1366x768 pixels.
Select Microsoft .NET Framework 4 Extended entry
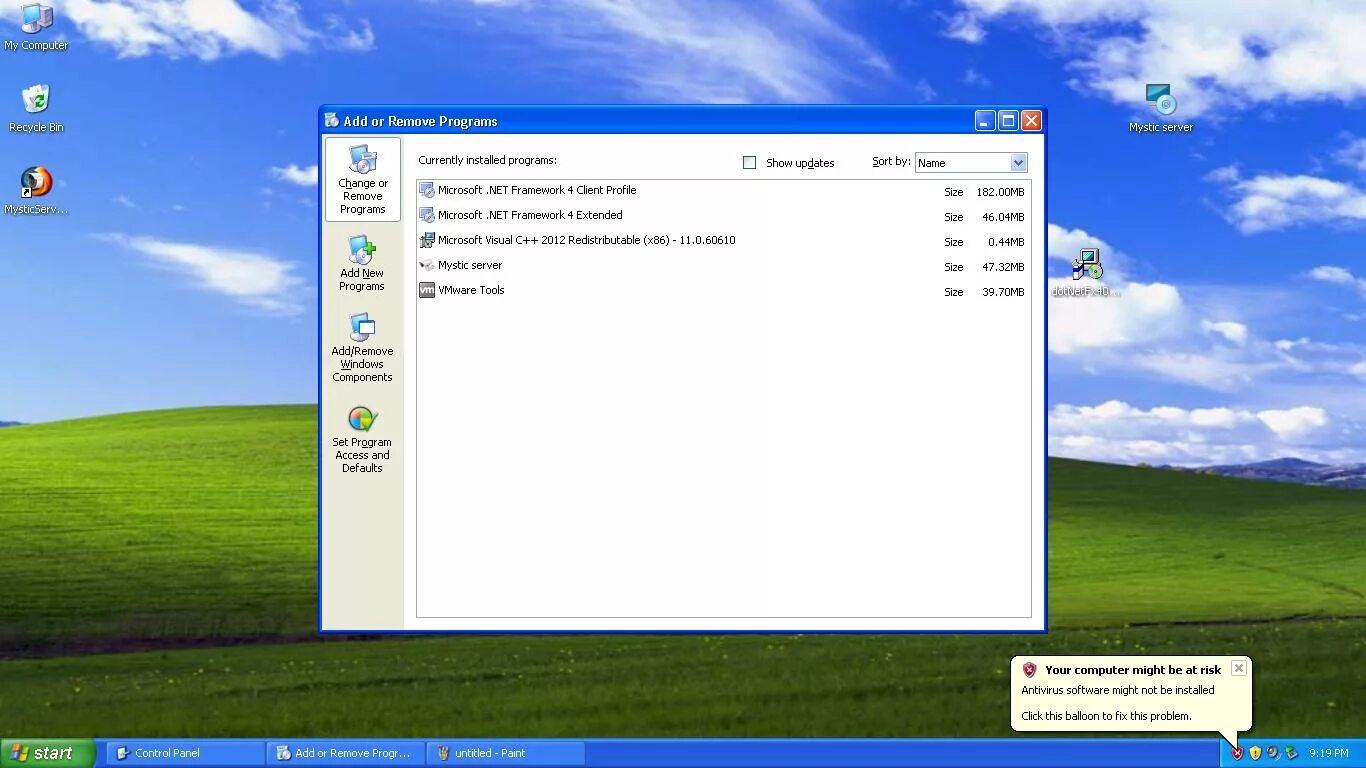tap(723, 216)
